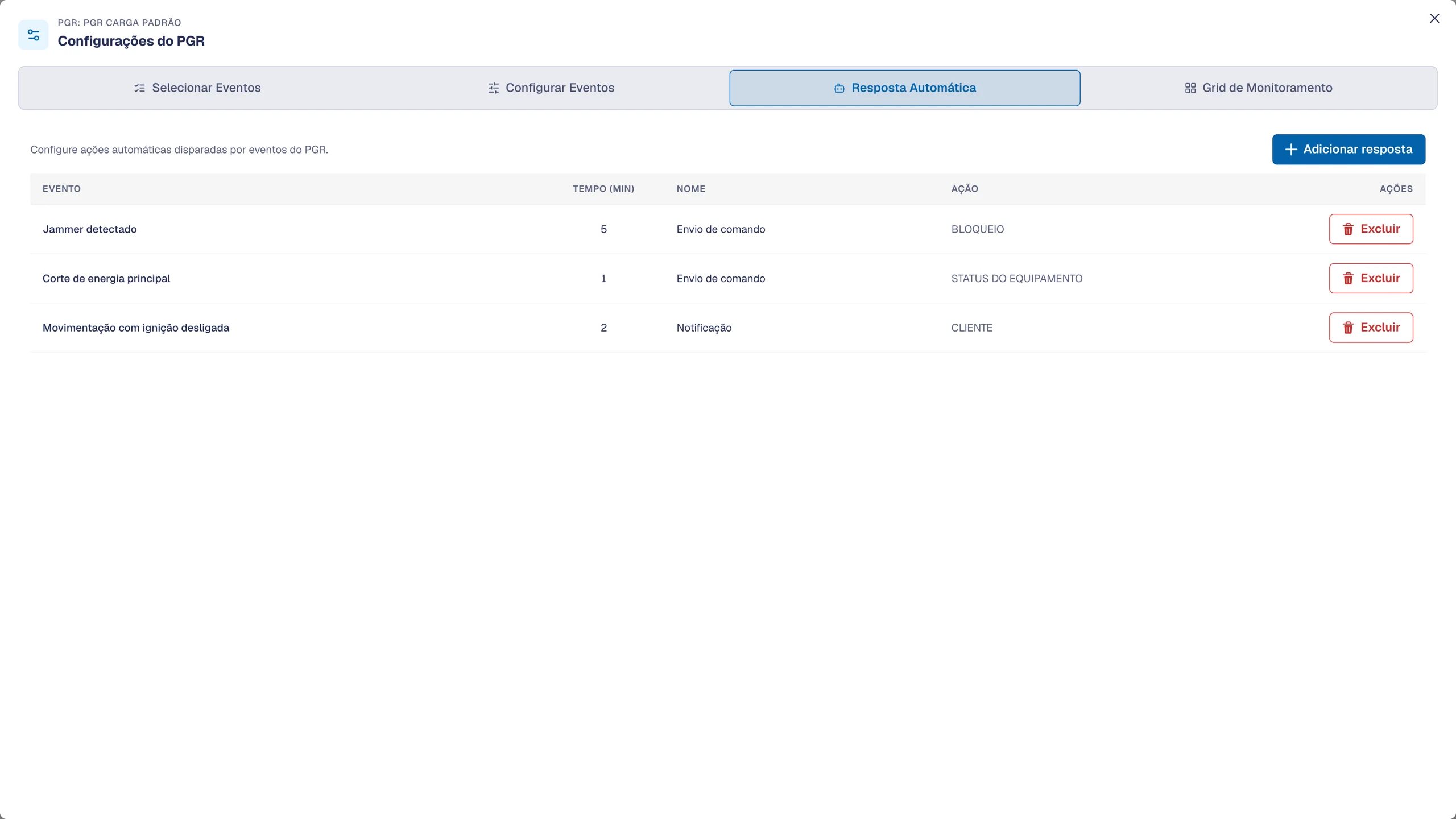Image resolution: width=1456 pixels, height=819 pixels.
Task: Click trash icon for Corte de energia row
Action: click(1348, 279)
